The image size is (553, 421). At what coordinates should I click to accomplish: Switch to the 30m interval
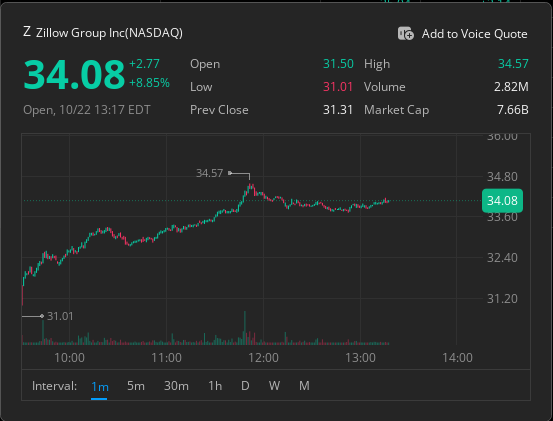coord(176,386)
